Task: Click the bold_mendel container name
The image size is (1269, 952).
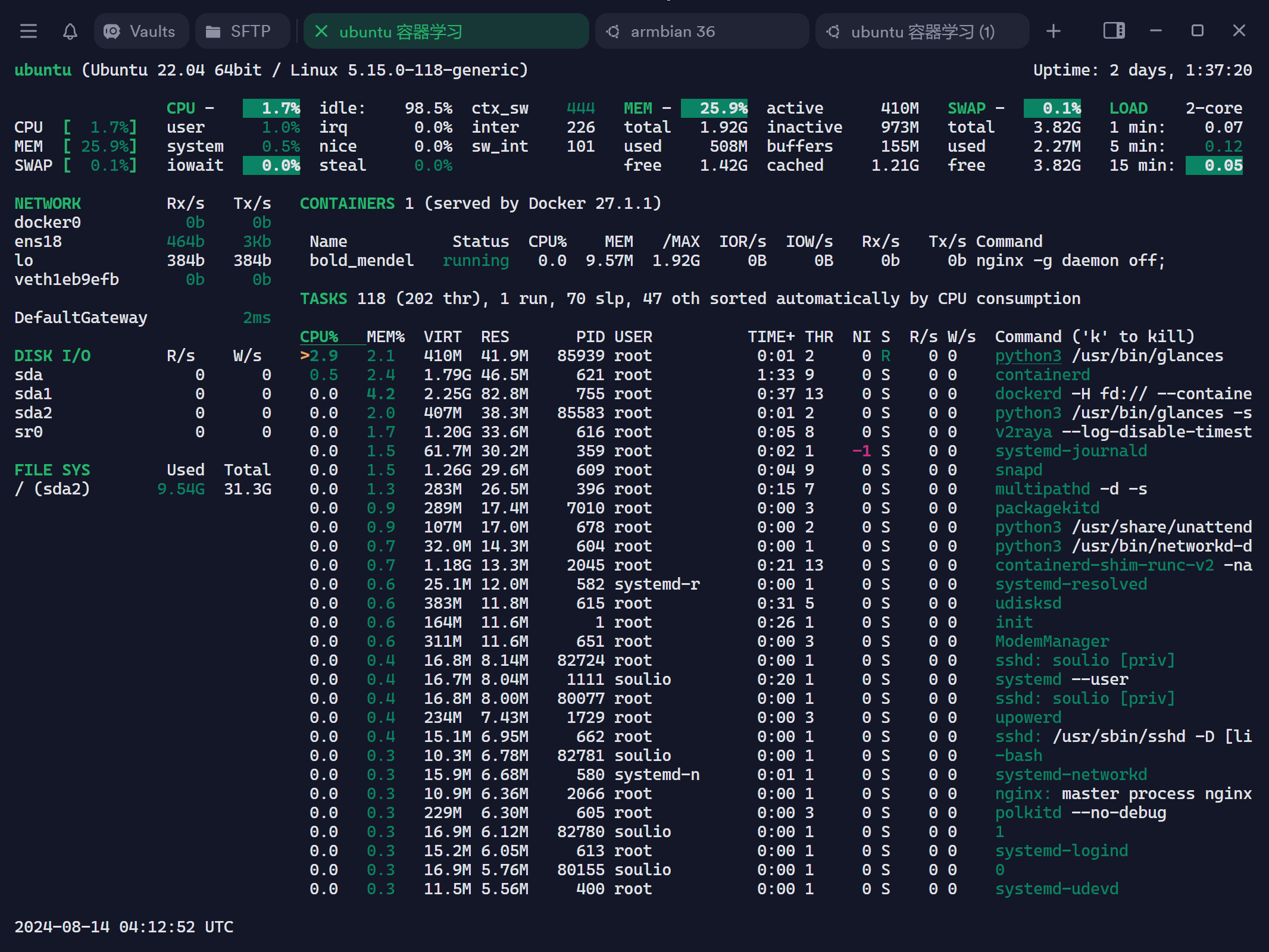Action: click(361, 261)
